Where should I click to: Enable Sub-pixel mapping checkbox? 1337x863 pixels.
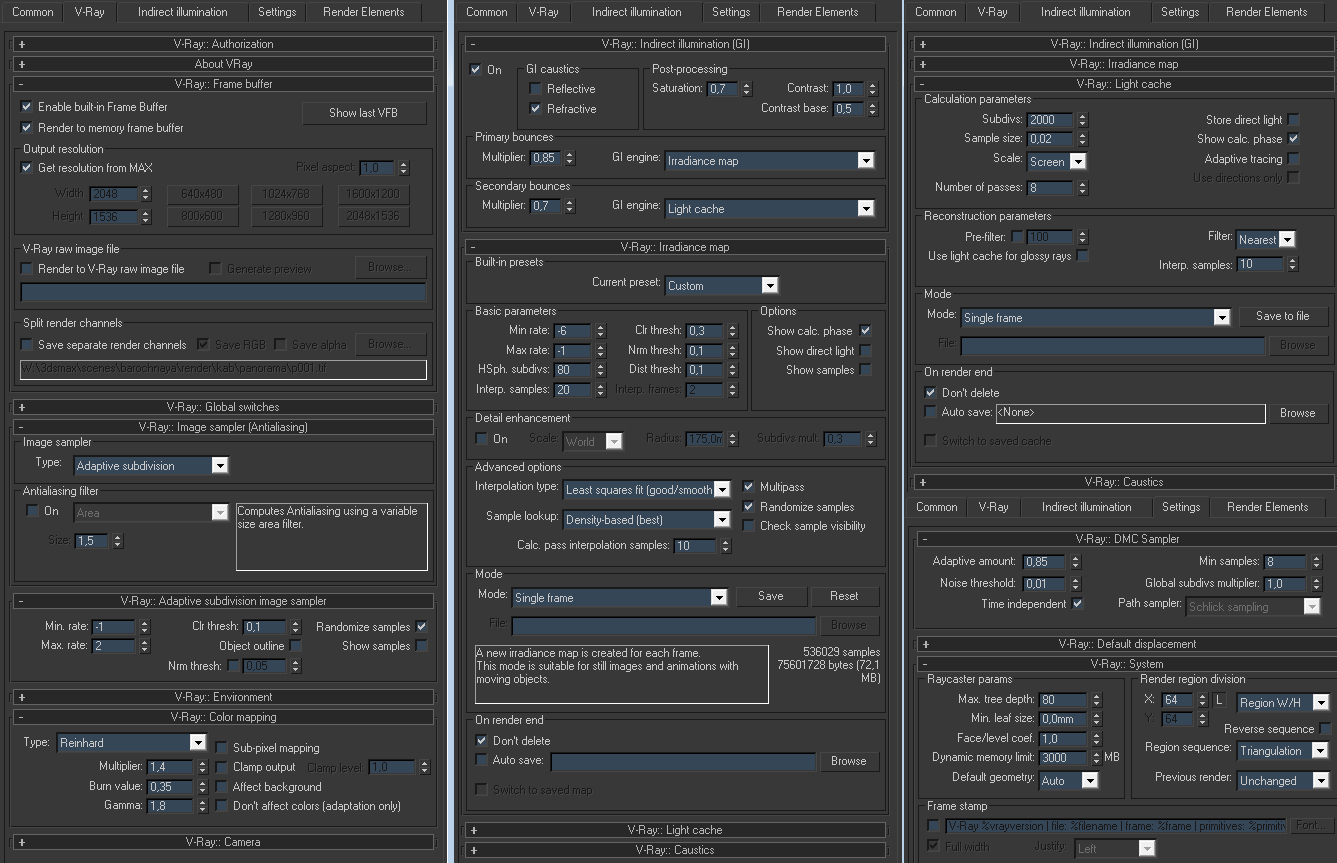point(222,748)
